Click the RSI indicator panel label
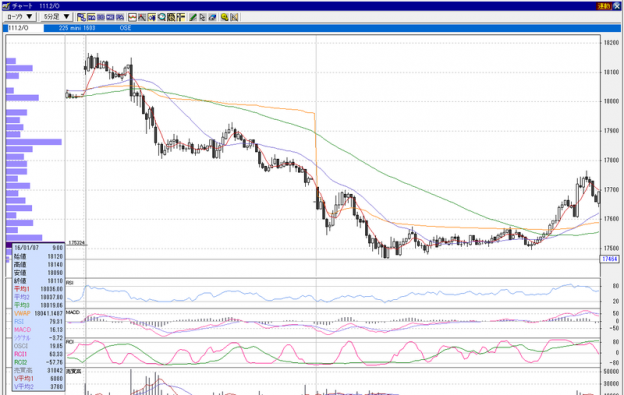 pyautogui.click(x=70, y=283)
